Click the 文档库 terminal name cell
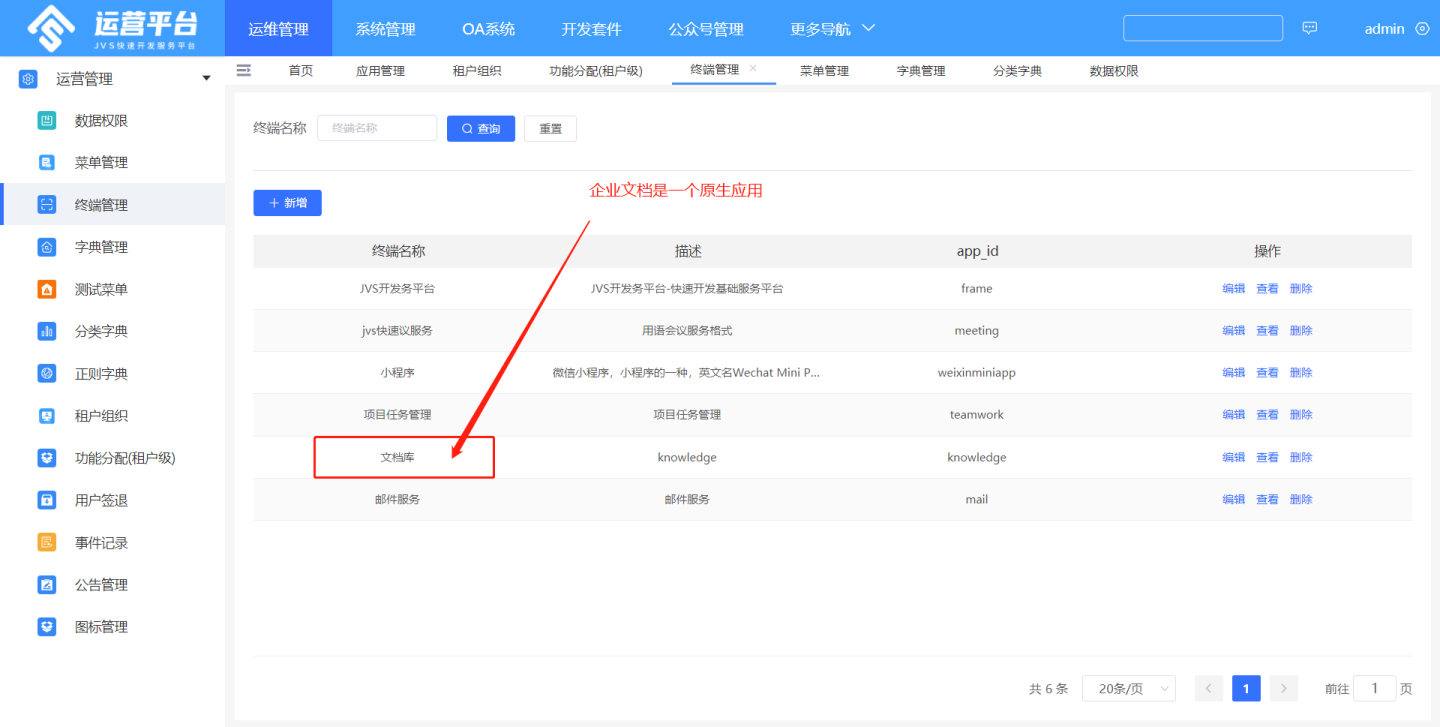The image size is (1440, 727). click(x=397, y=457)
